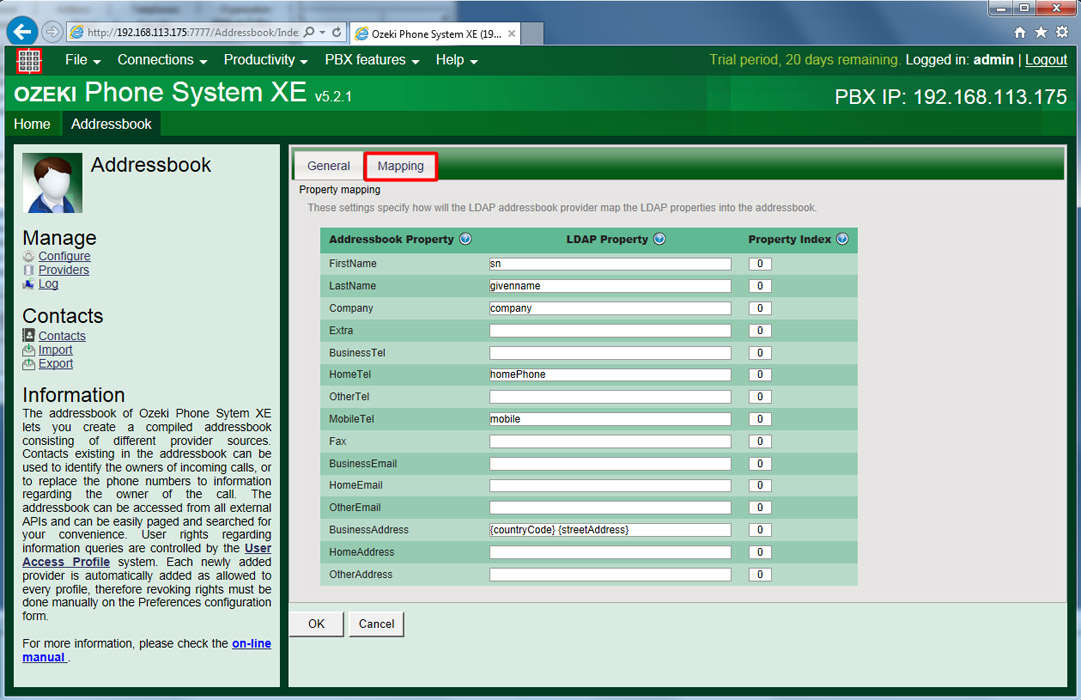
Task: Click the OtherAddress LDAP property field
Action: coord(610,574)
